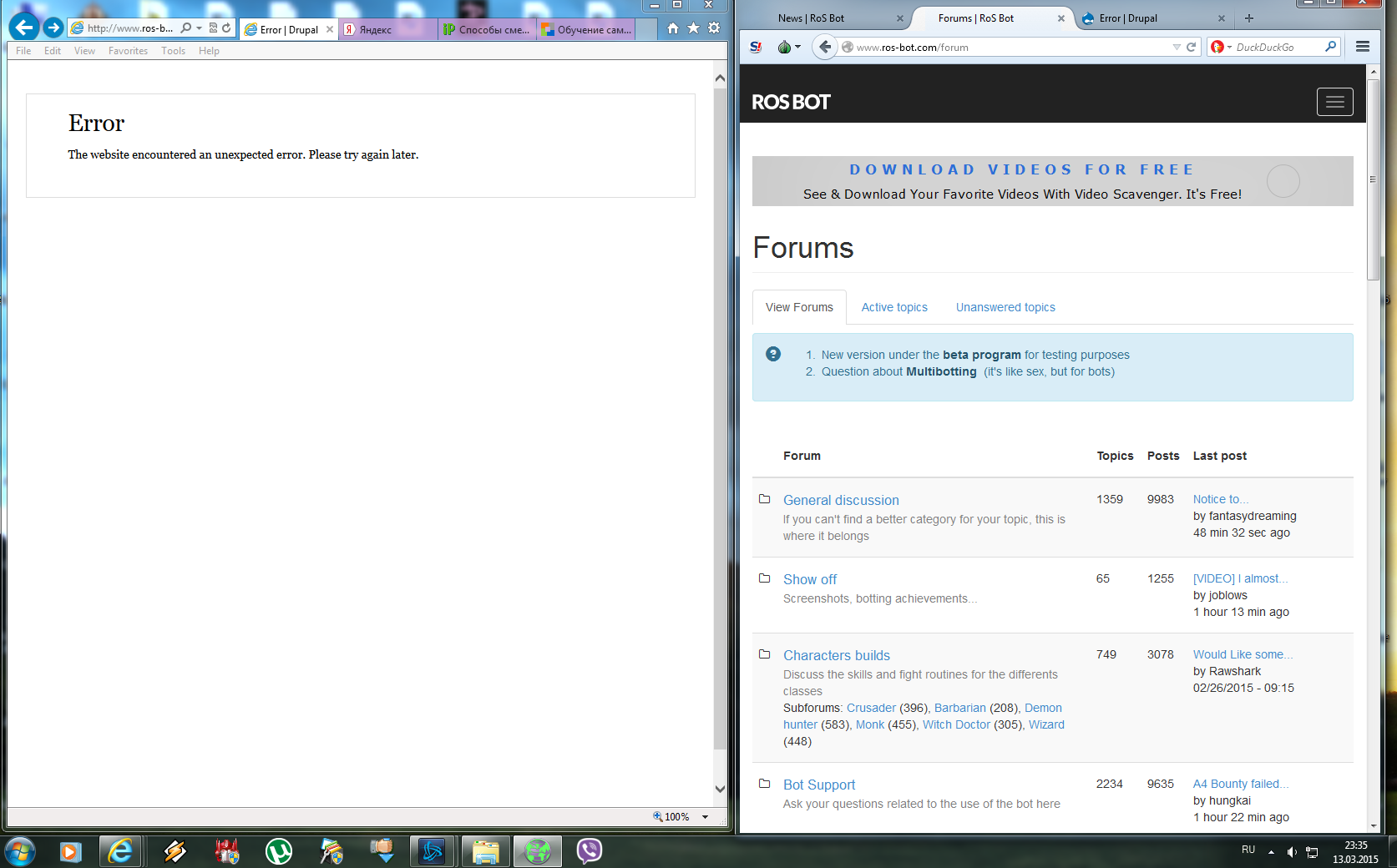Open the Help menu in Internet Explorer

click(x=209, y=51)
